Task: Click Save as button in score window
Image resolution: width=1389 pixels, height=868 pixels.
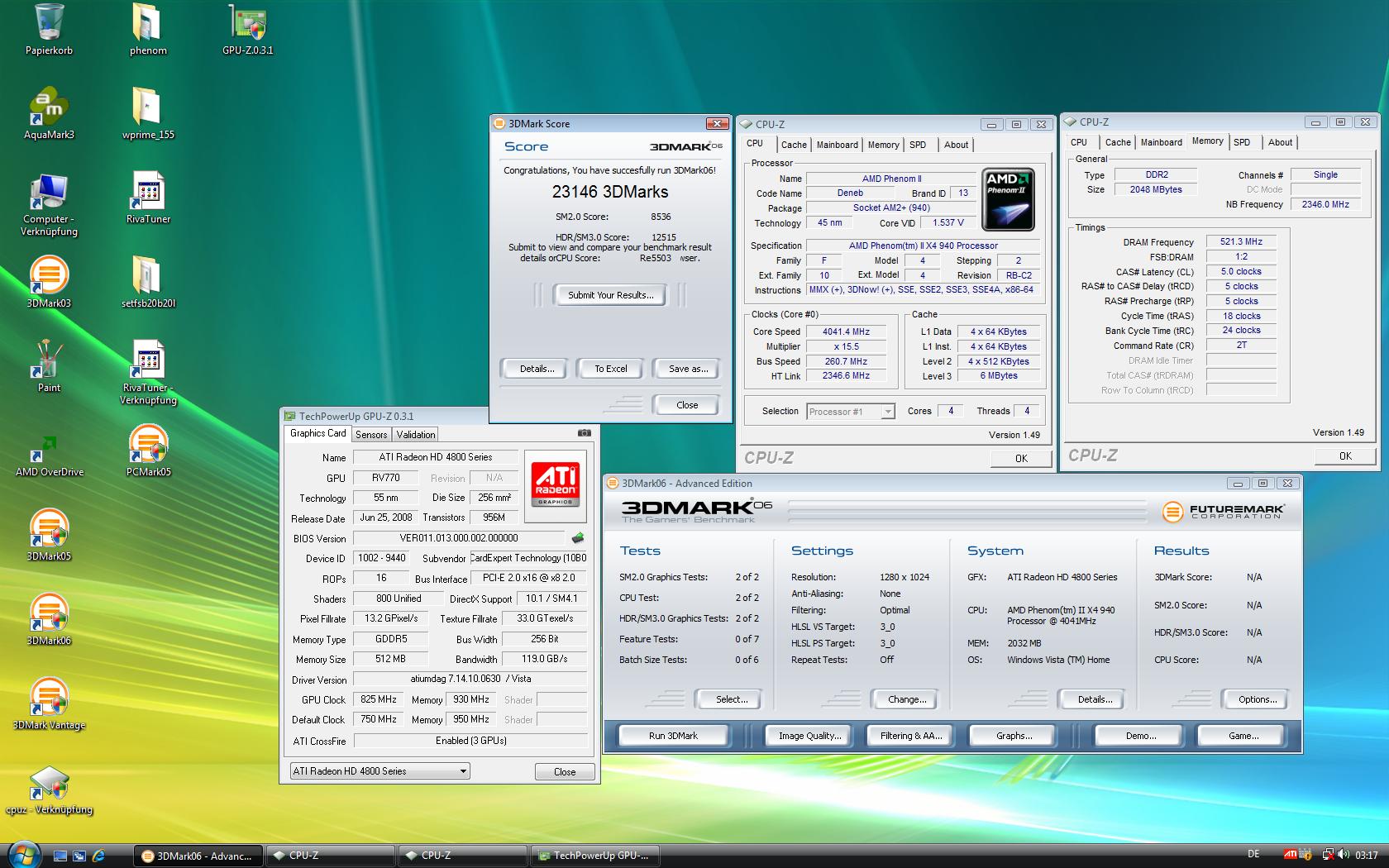Action: click(x=688, y=369)
